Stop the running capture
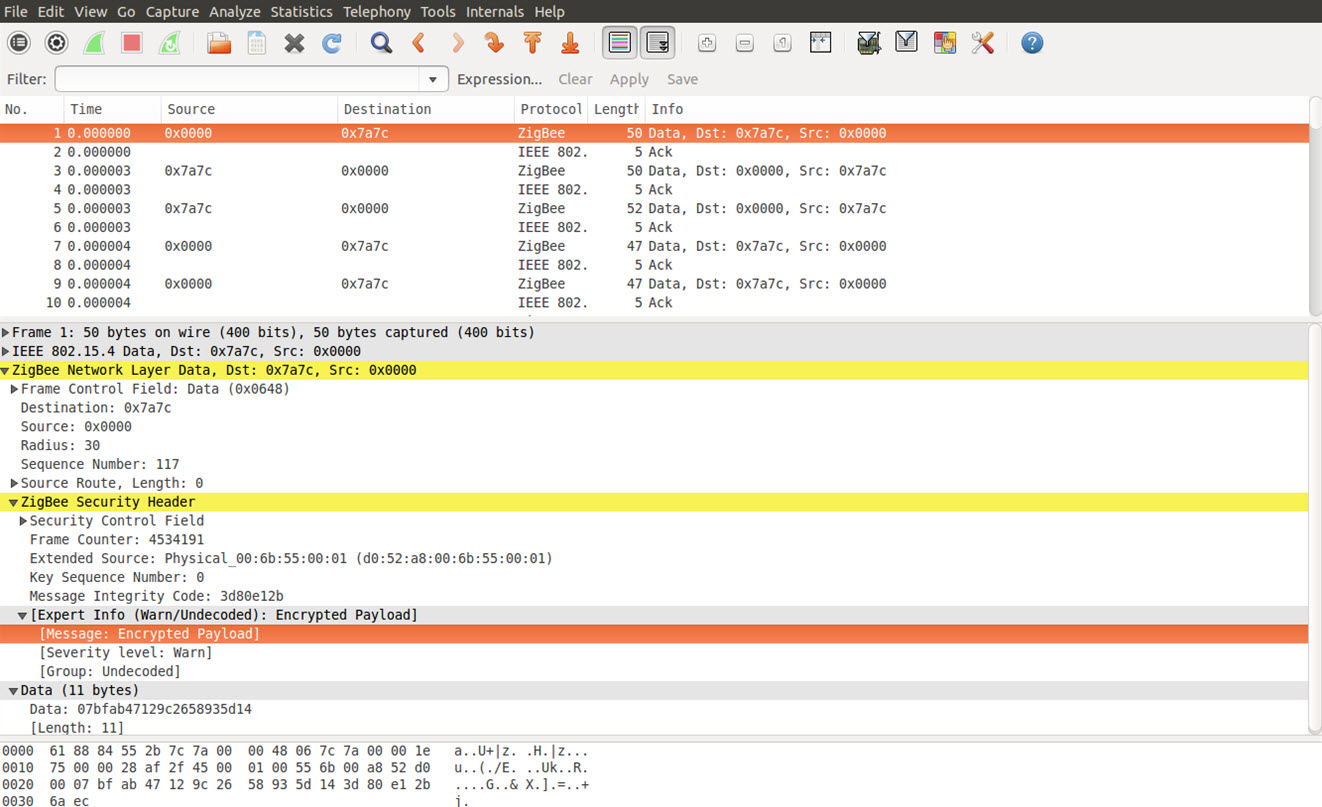The height and width of the screenshot is (807, 1322). pos(132,43)
